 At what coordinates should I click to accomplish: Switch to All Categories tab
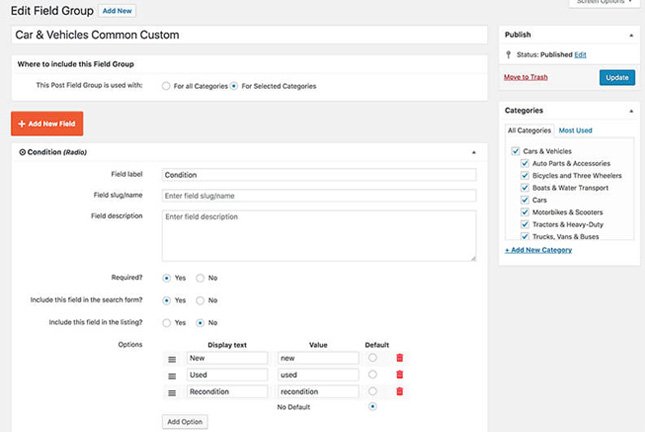(529, 130)
